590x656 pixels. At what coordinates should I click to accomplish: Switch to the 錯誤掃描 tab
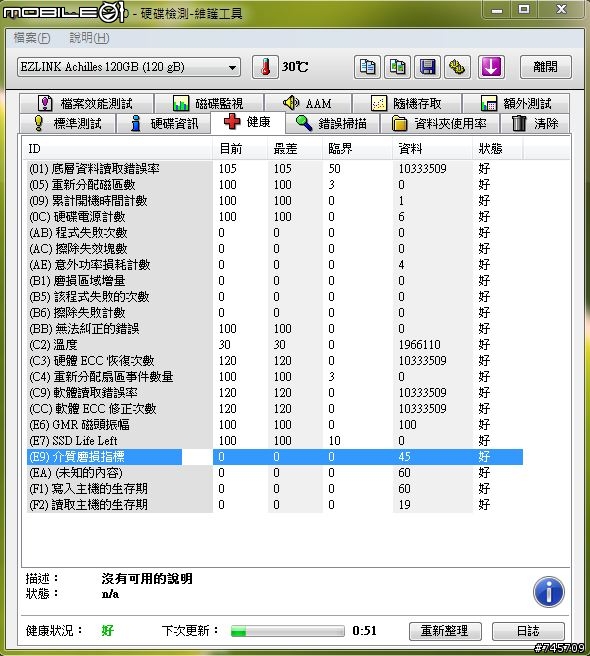[332, 123]
